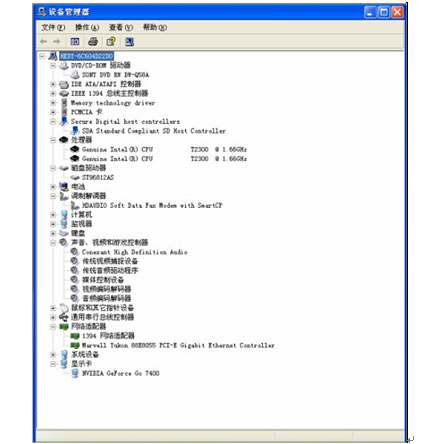
Task: Click the forward arrow in toolbar
Action: tap(57, 42)
